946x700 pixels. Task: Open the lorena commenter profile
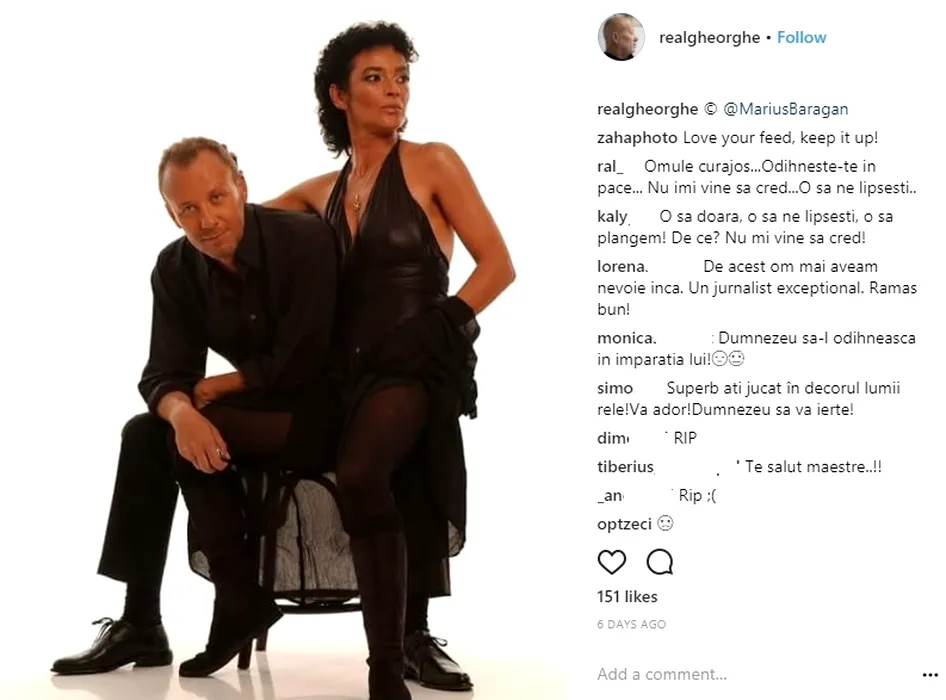click(x=623, y=267)
